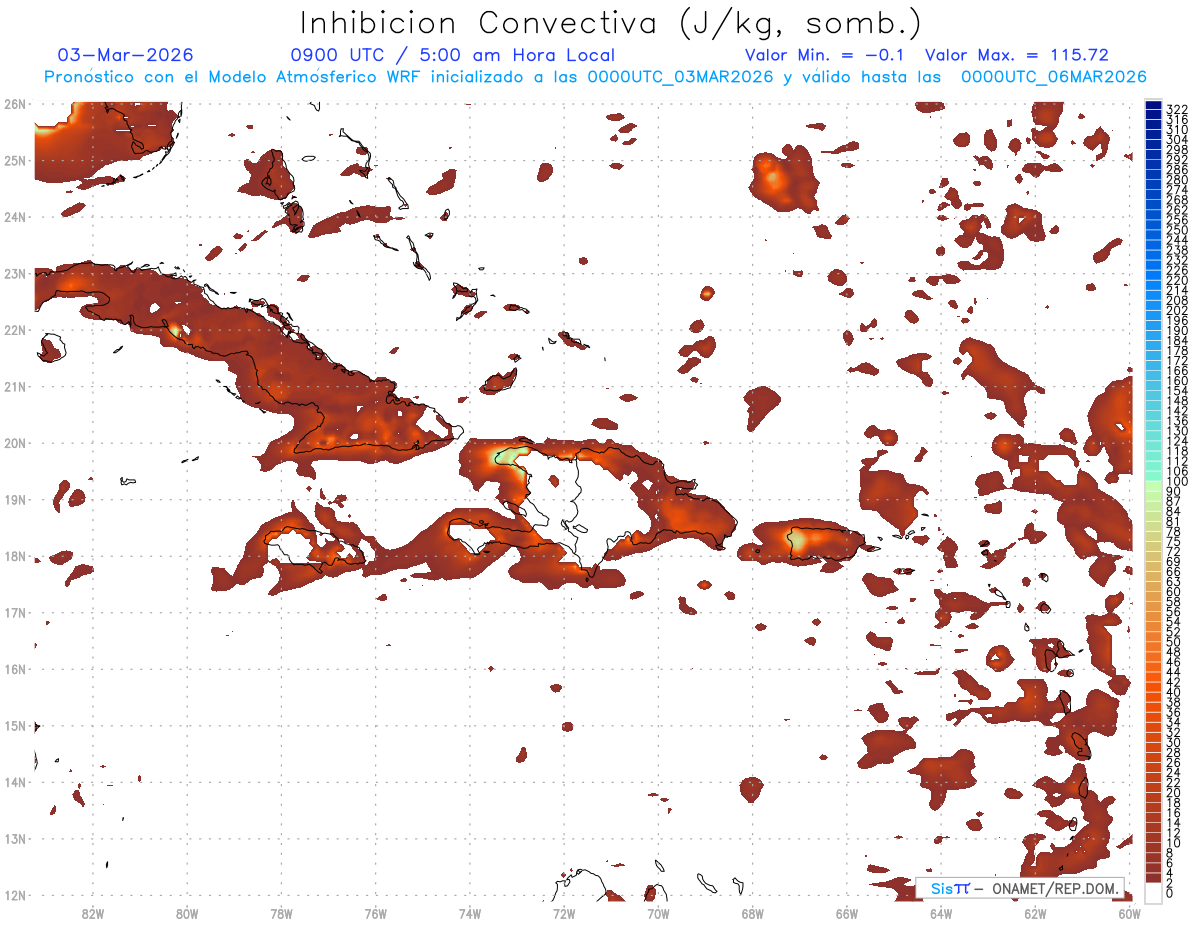The height and width of the screenshot is (927, 1200).
Task: Click the 80W longitude axis label
Action: (x=187, y=913)
